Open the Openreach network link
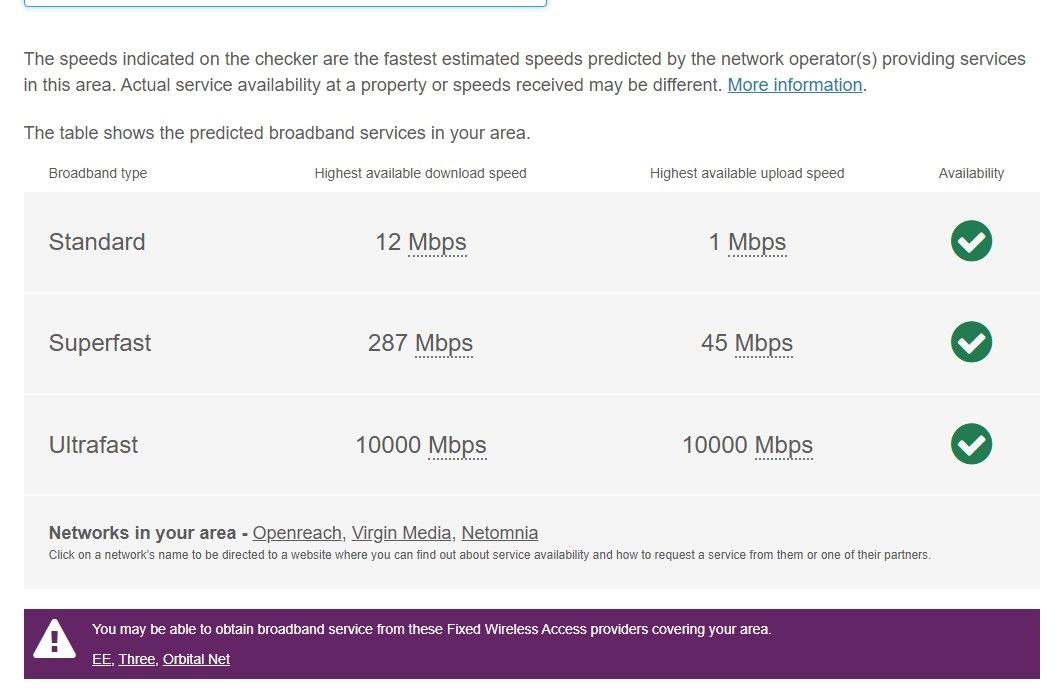Screen dimensions: 1062x694 pos(298,533)
